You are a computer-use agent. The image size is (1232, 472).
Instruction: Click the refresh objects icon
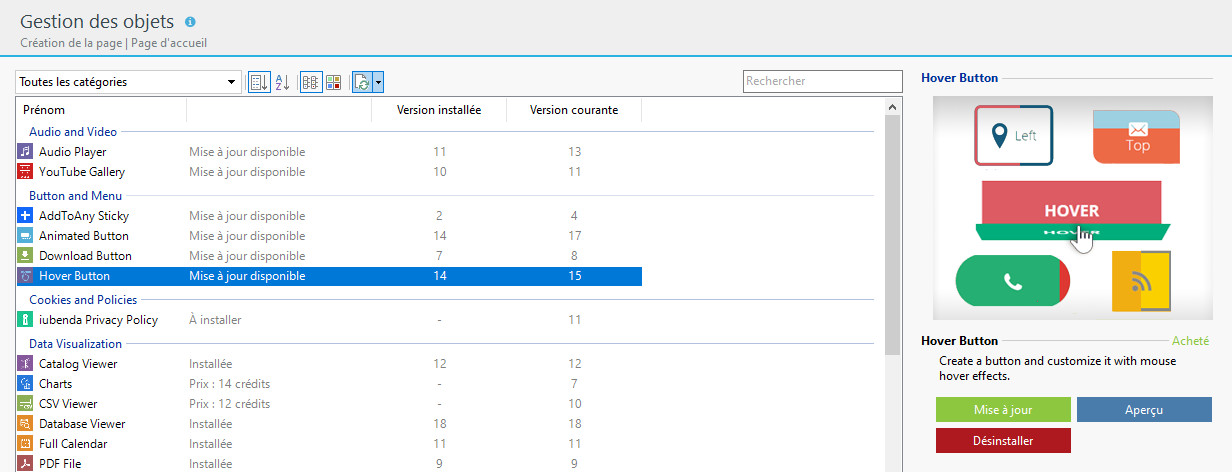362,82
